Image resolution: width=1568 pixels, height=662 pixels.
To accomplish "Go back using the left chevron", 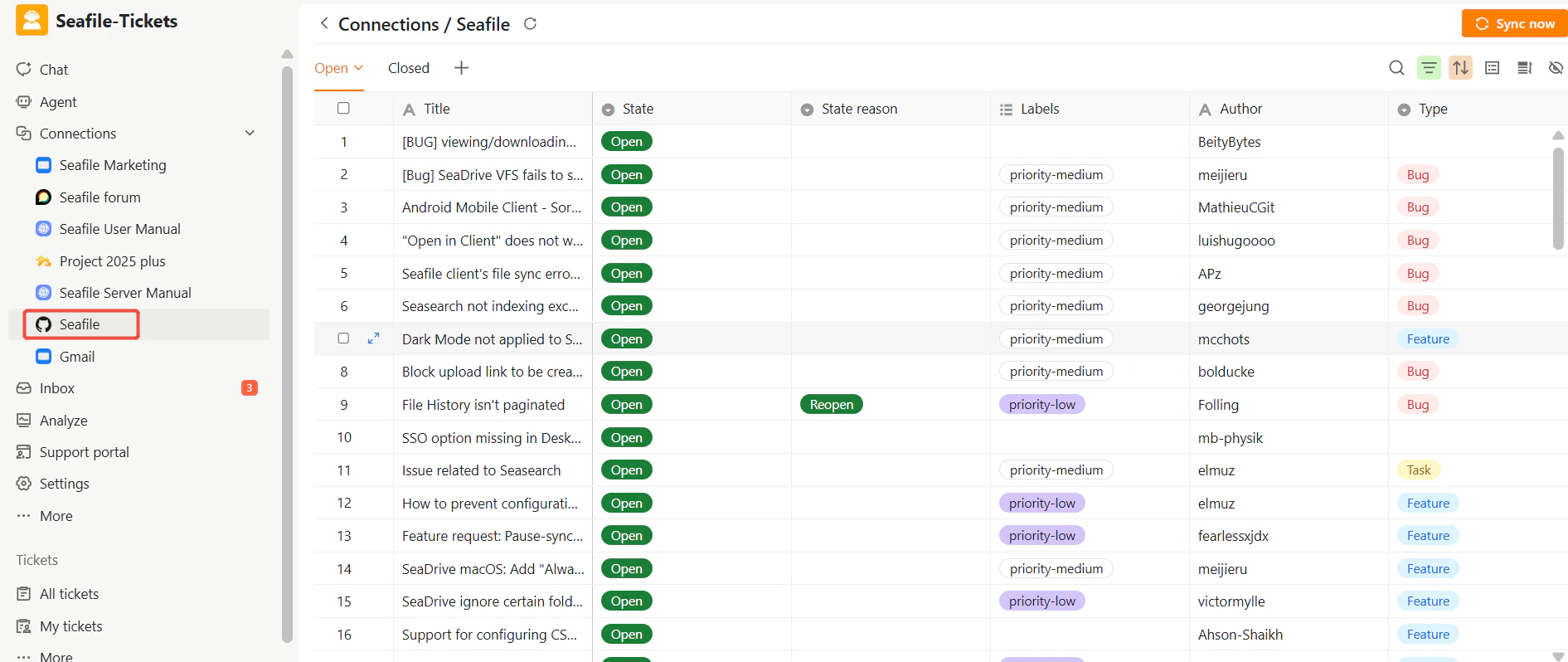I will (324, 23).
